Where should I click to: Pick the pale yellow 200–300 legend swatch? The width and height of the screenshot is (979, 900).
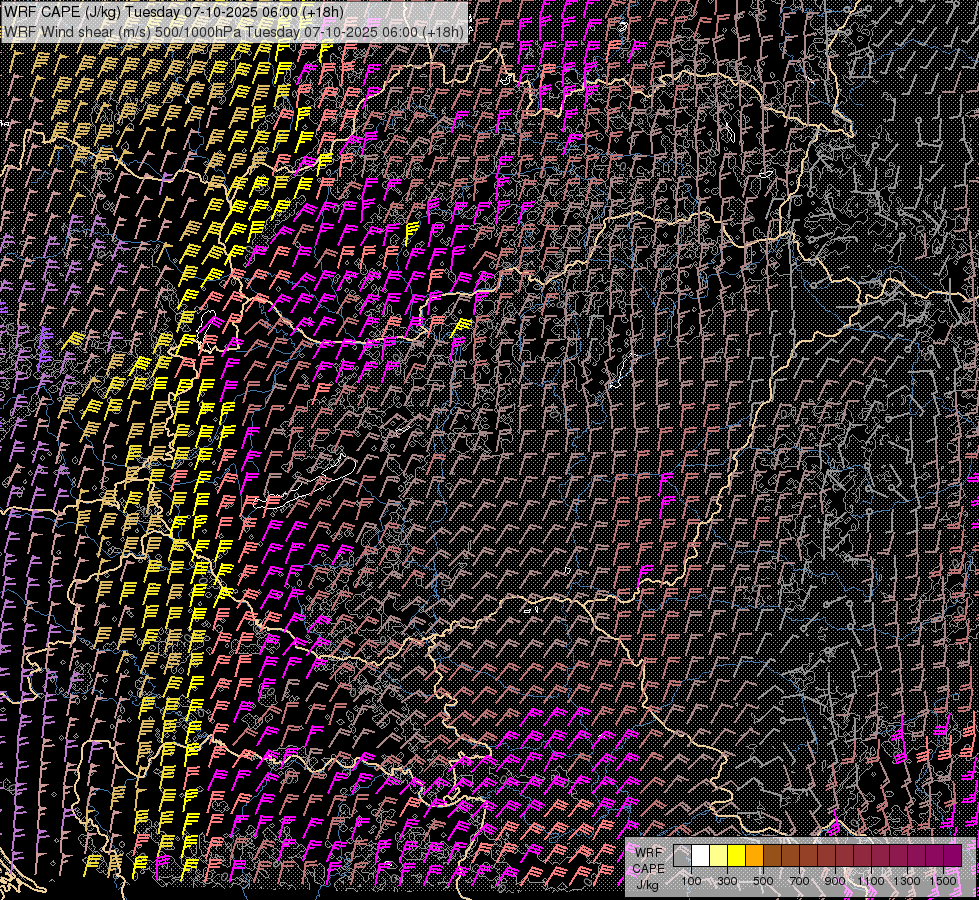[718, 856]
